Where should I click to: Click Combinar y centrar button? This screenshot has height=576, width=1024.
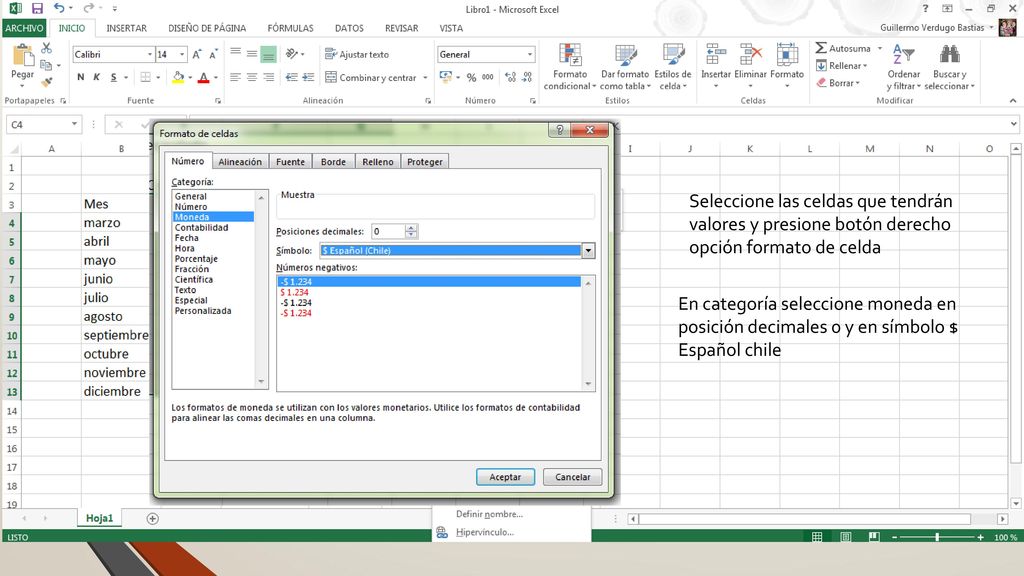[370, 77]
